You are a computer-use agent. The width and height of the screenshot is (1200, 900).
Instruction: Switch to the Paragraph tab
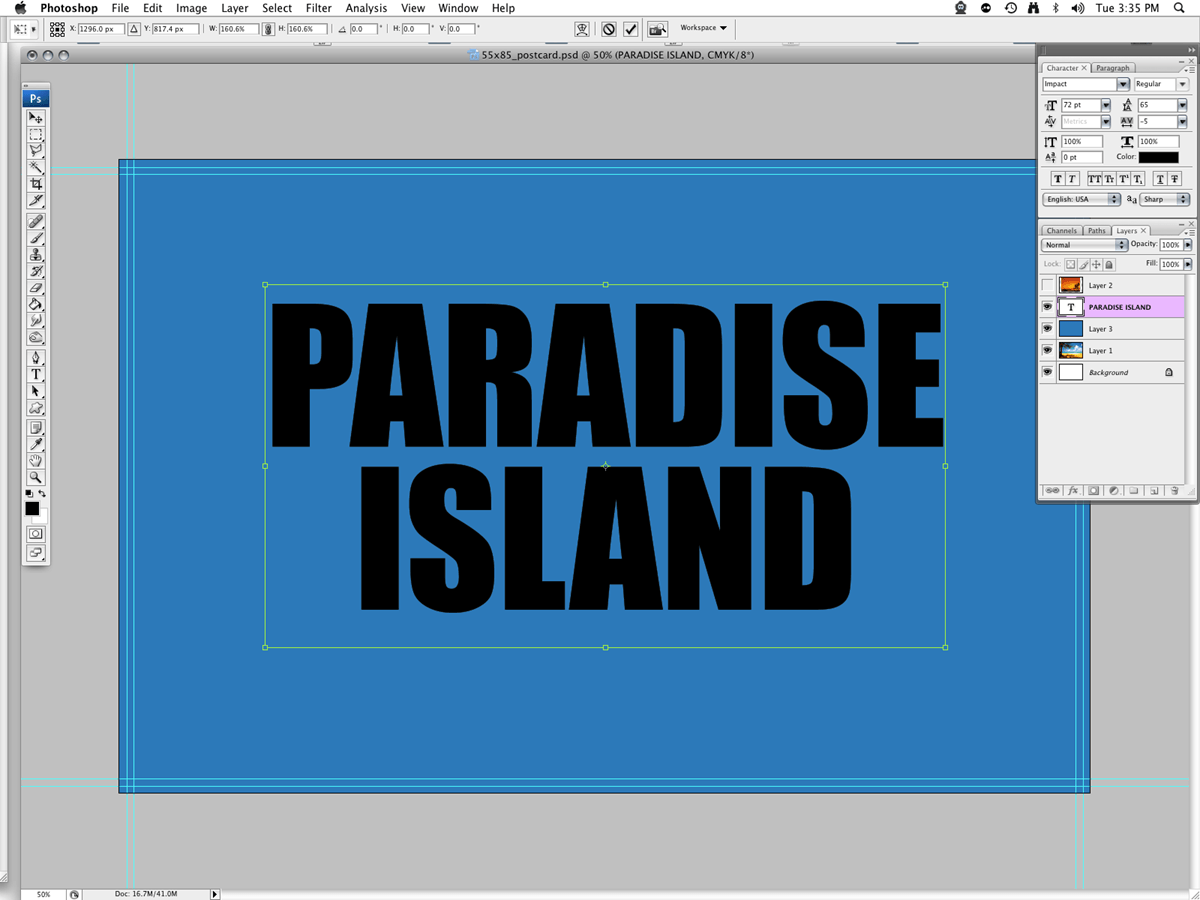point(1112,68)
